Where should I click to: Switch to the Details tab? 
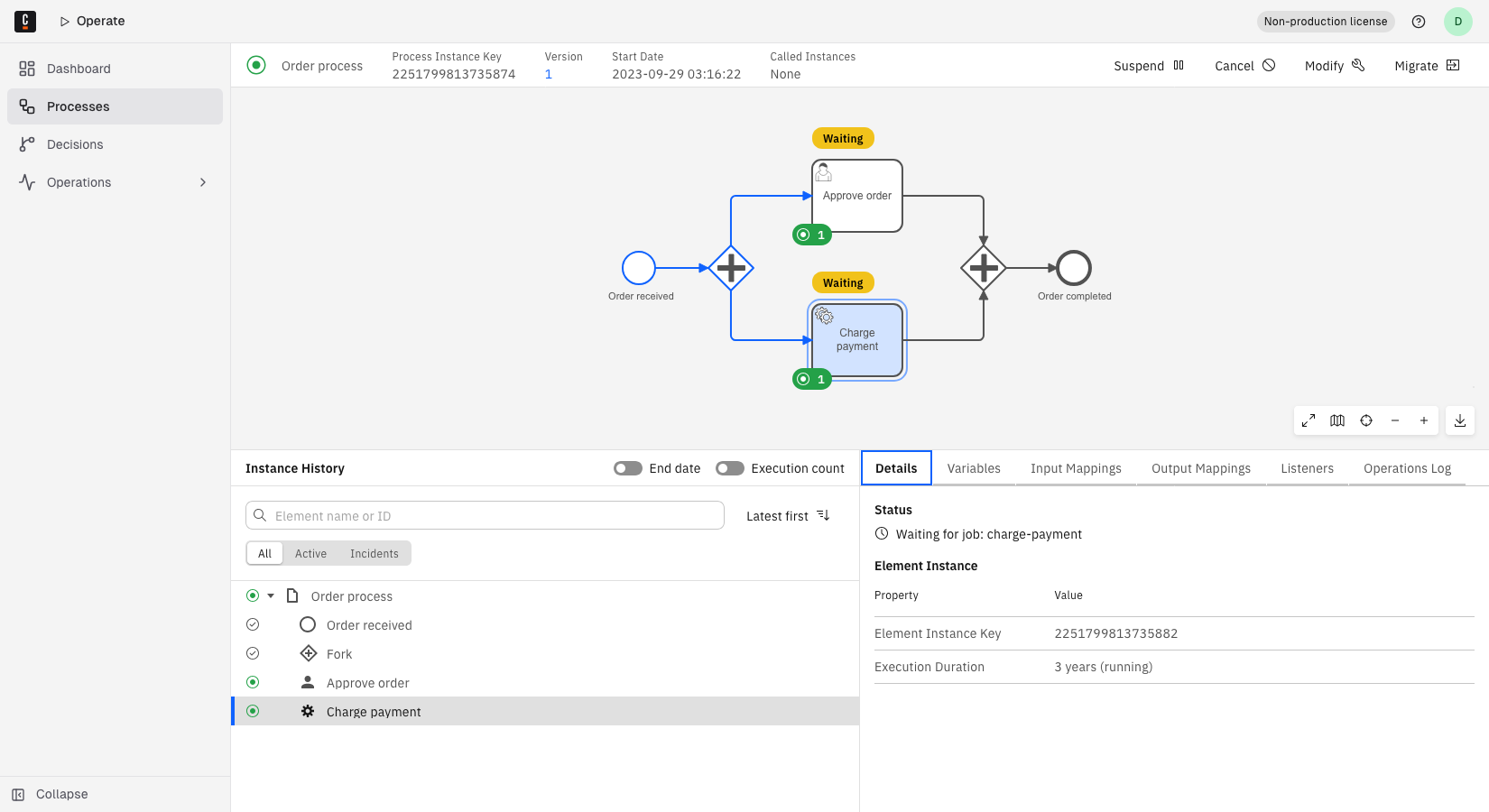coord(896,468)
